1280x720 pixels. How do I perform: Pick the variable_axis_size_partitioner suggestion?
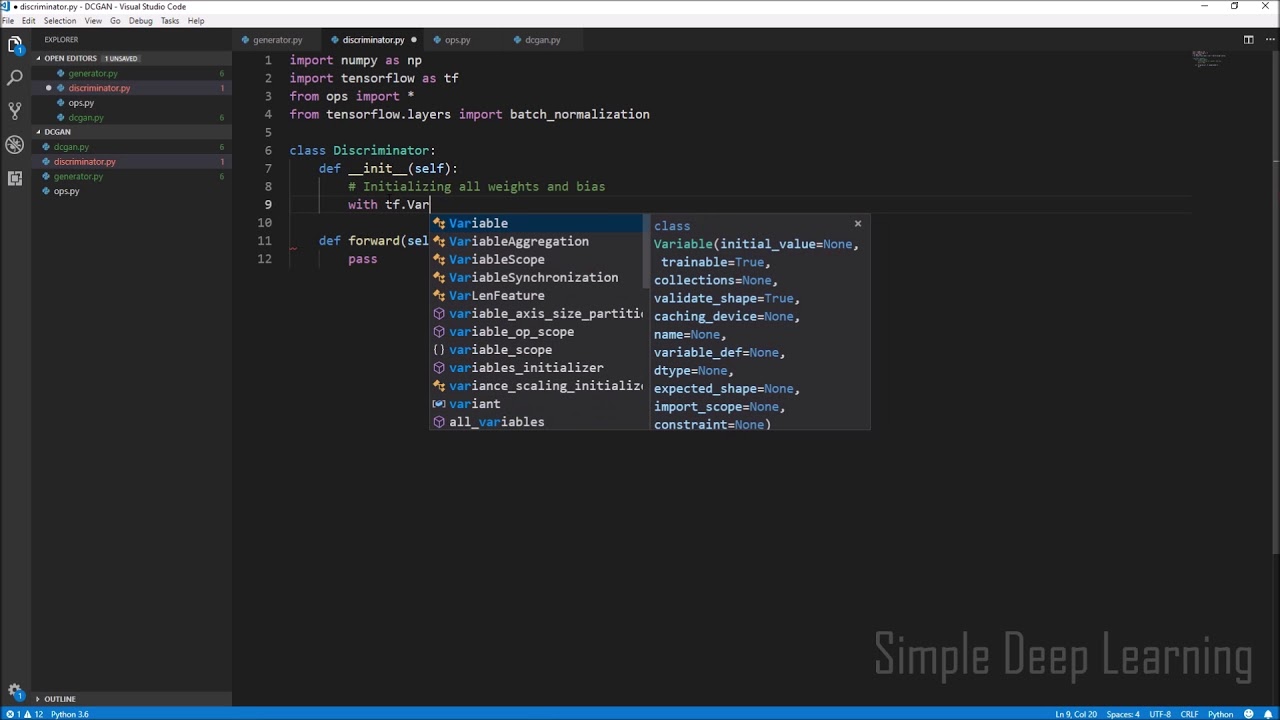[537, 313]
